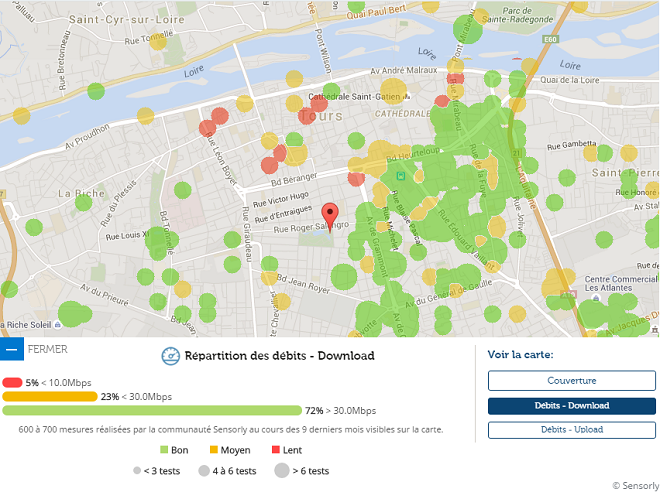Click the green square icon near Bd Heurteloup
Viewport: 660px width, 499px height.
(x=401, y=175)
